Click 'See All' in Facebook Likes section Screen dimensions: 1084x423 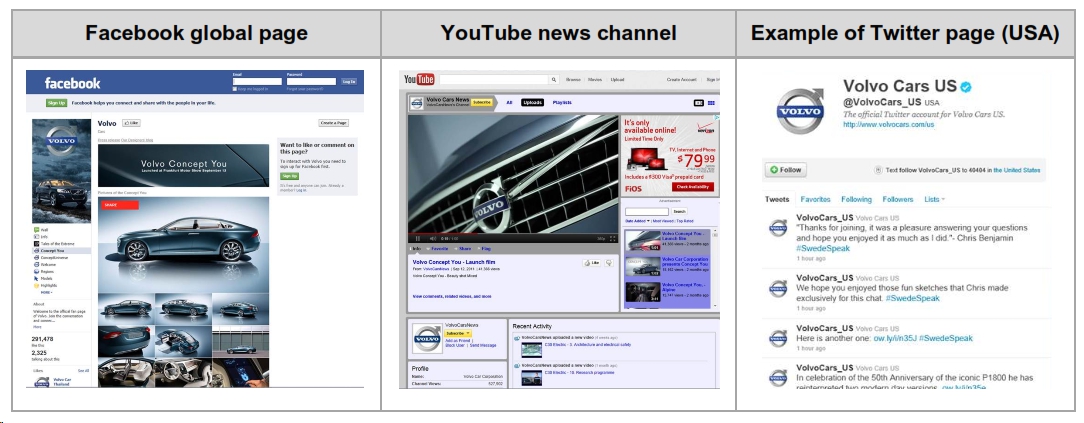84,370
